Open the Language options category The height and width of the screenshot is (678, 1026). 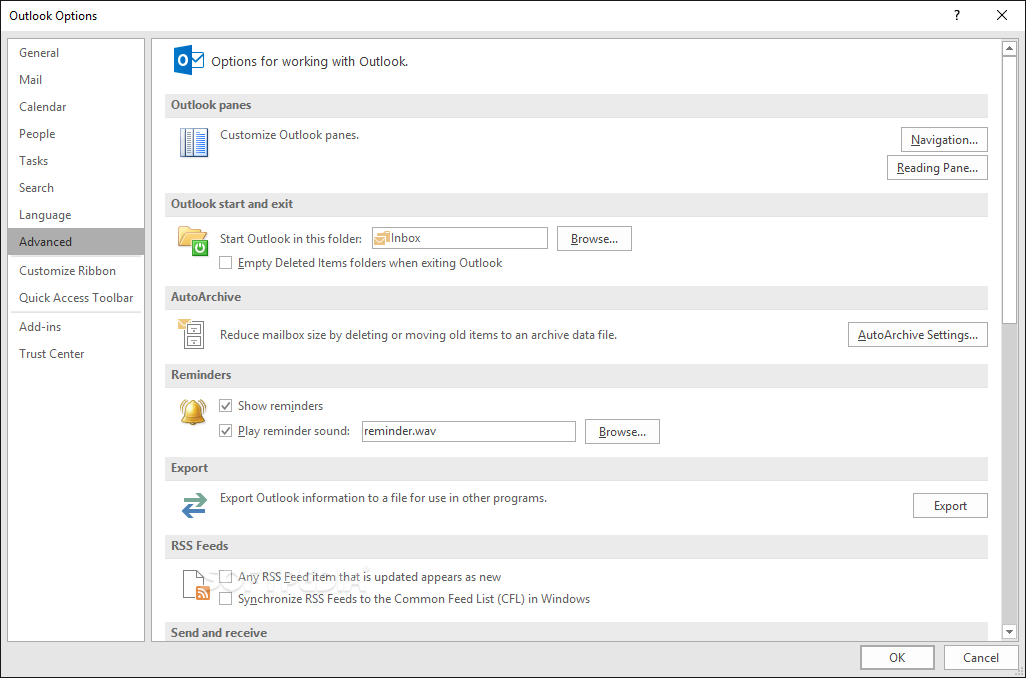(76, 215)
